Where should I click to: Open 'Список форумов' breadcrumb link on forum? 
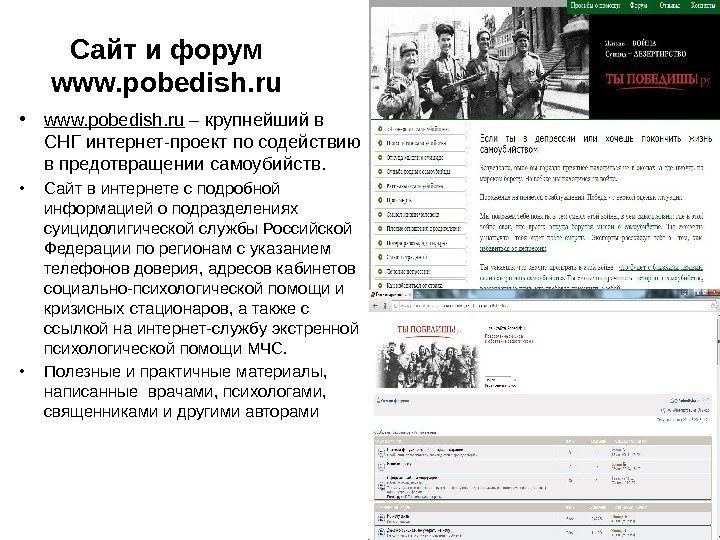pos(393,401)
